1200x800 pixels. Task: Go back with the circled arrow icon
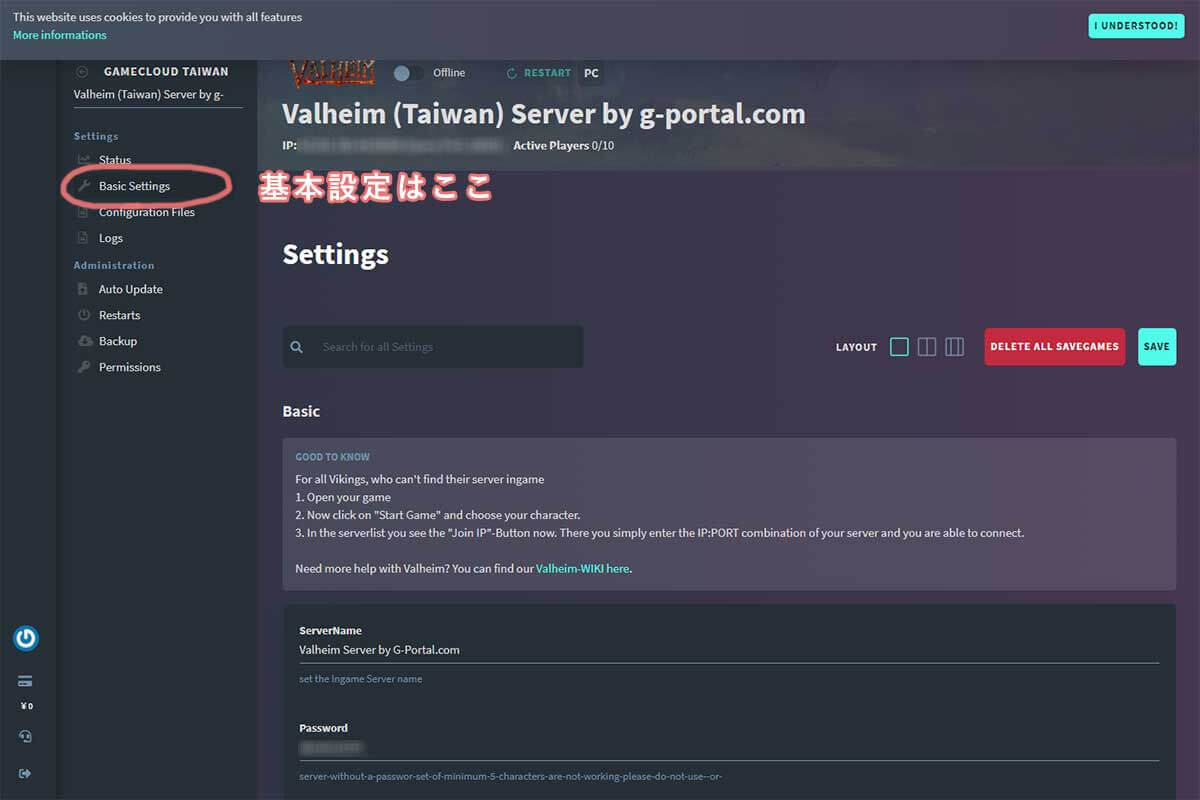click(x=82, y=72)
